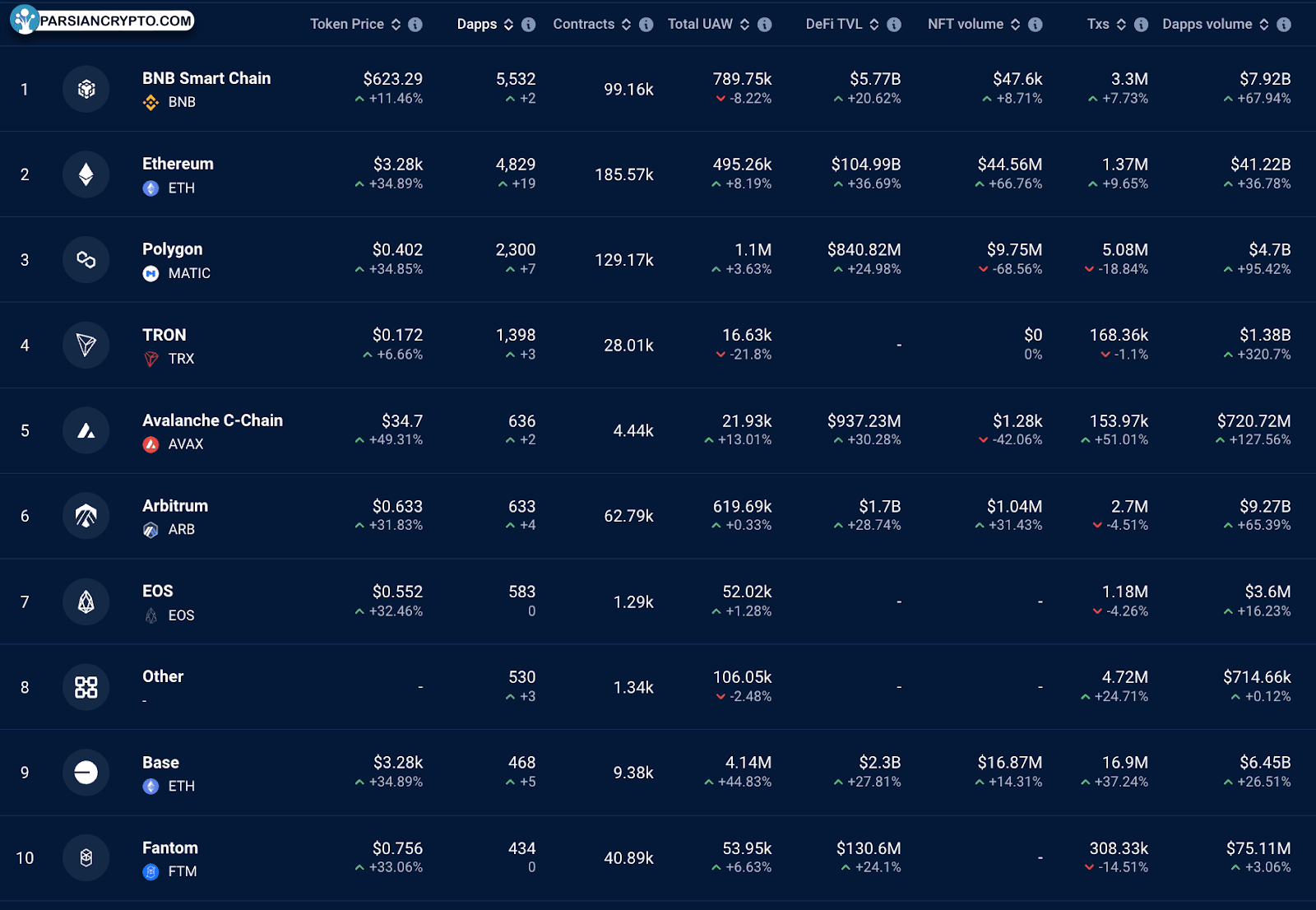The image size is (1316, 910).
Task: Click the BNB Smart Chain logo icon
Action: pos(86,89)
